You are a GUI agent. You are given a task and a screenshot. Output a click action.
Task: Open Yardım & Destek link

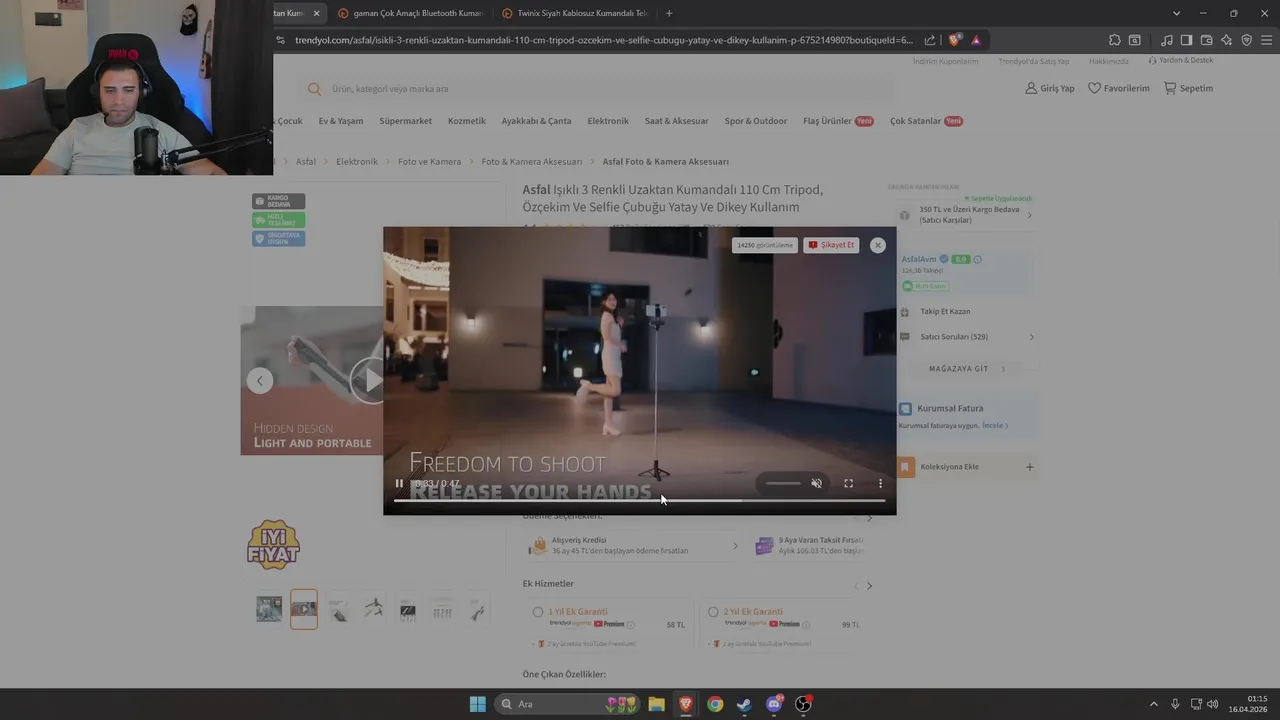point(1181,60)
